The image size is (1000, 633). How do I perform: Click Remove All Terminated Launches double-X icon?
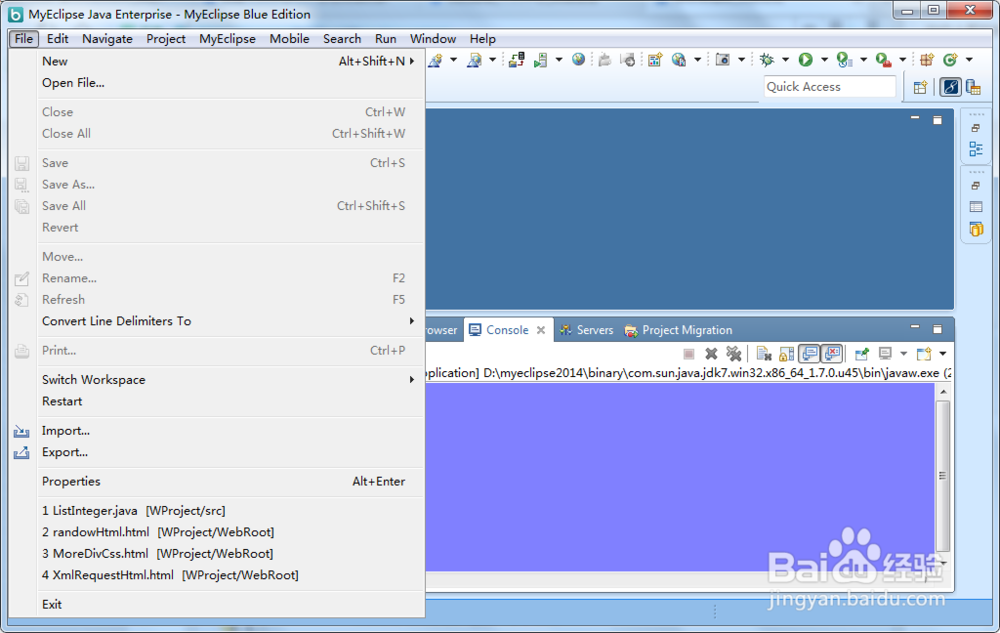[x=734, y=353]
